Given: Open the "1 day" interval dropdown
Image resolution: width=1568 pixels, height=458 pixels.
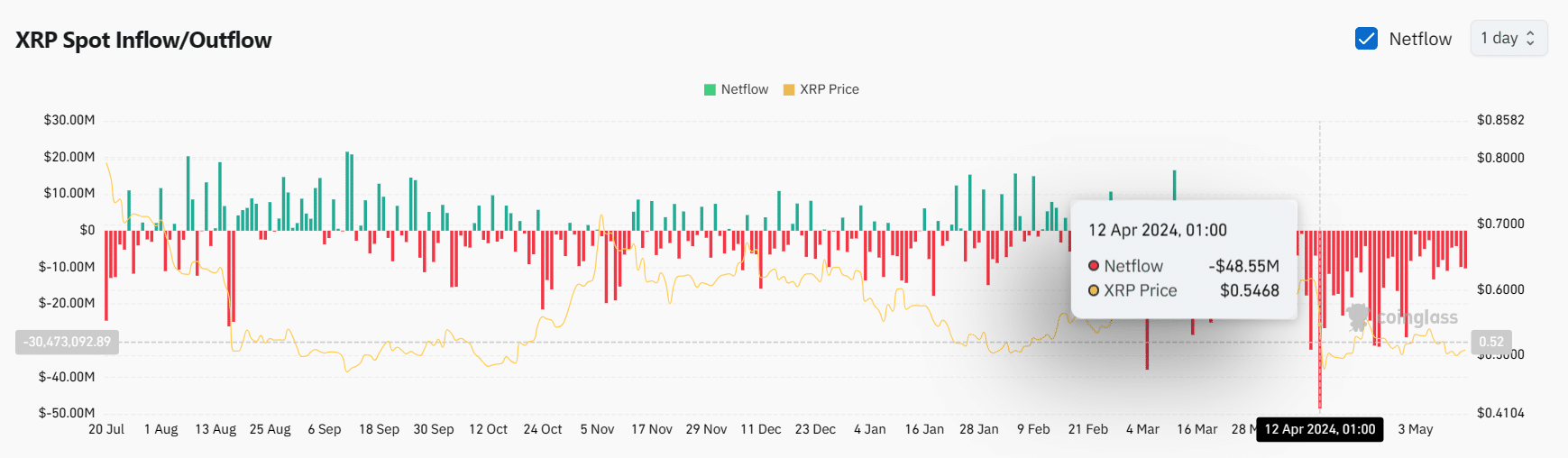Looking at the screenshot, I should 1508,39.
